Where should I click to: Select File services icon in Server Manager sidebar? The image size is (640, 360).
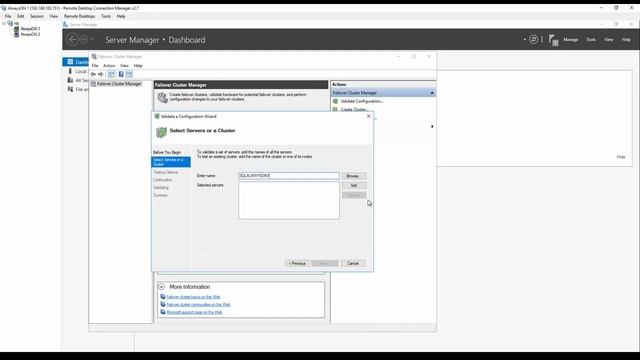pos(70,89)
